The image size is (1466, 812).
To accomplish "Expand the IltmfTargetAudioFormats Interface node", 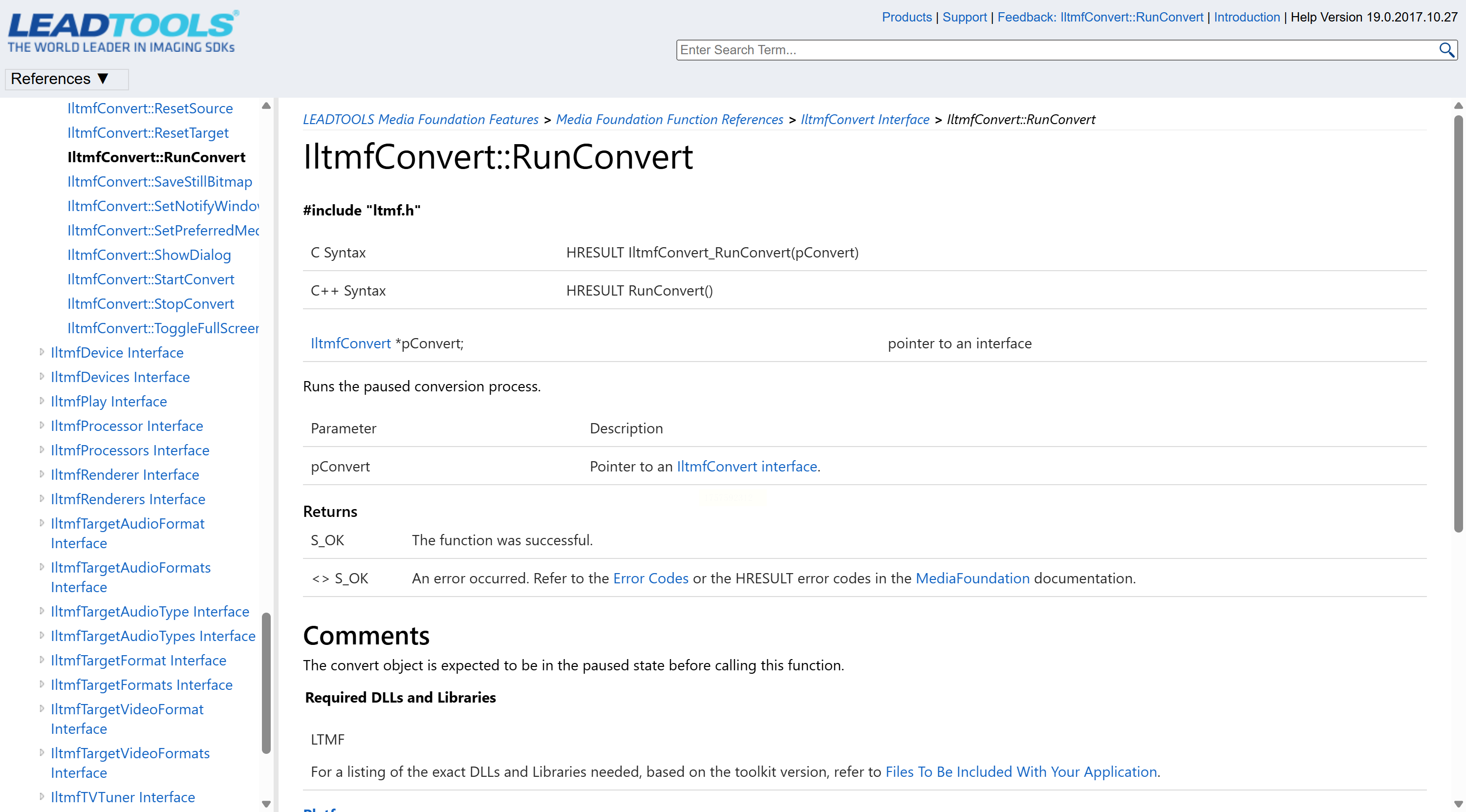I will tap(42, 567).
